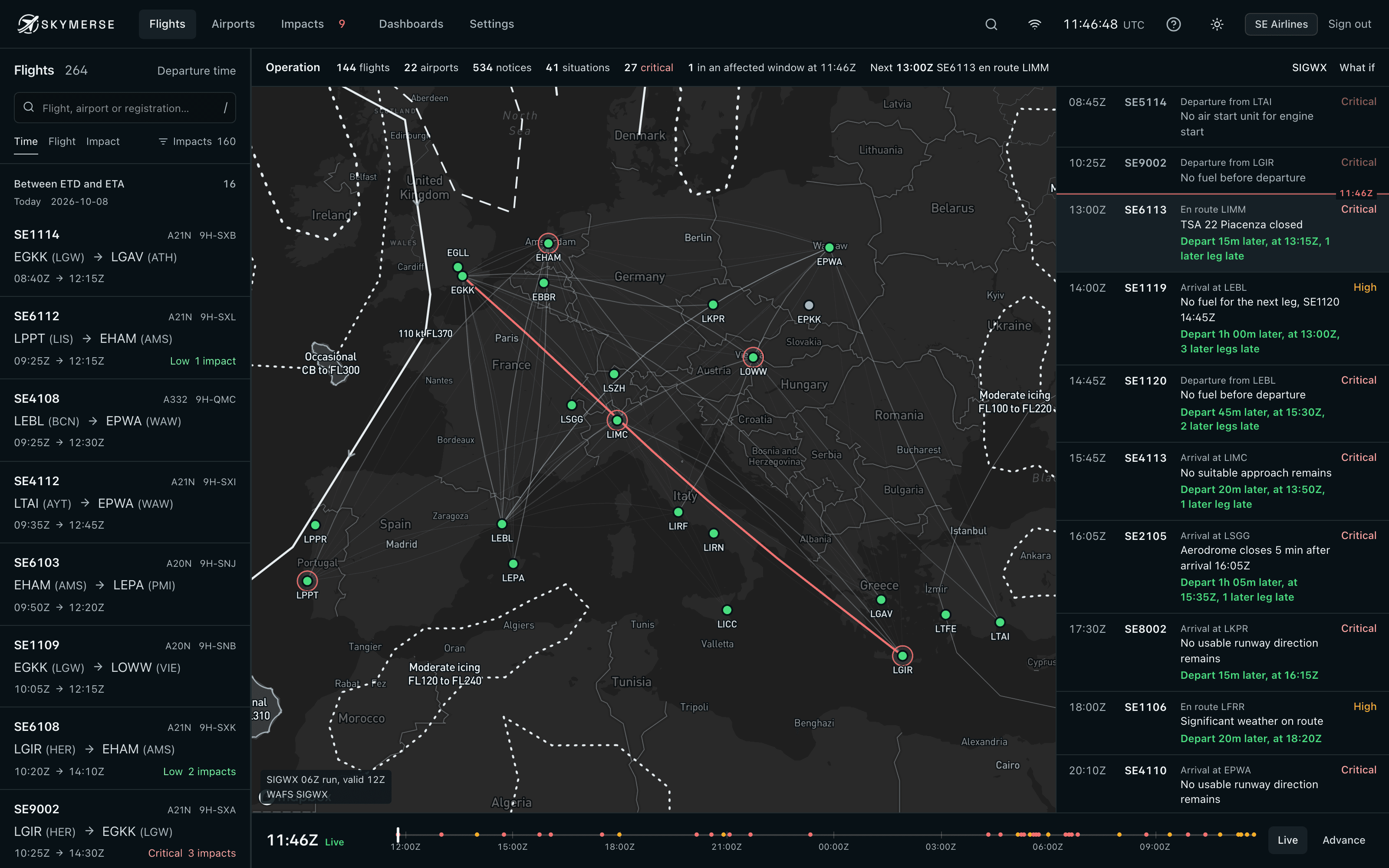
Task: Select the LGIR airport marker
Action: click(902, 656)
